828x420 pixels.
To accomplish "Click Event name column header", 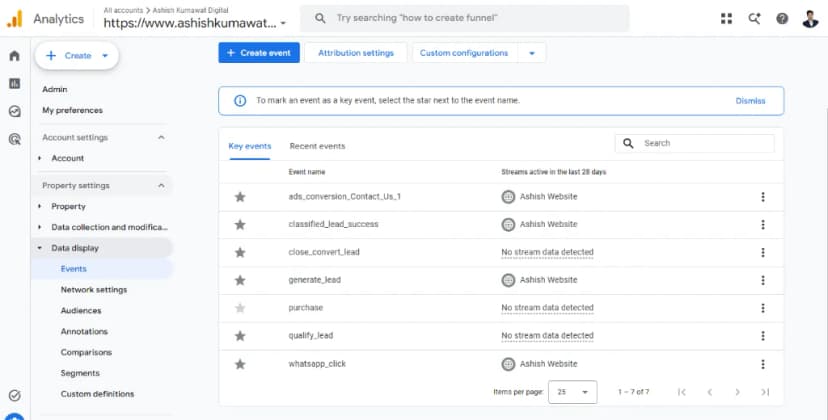I will pyautogui.click(x=307, y=172).
